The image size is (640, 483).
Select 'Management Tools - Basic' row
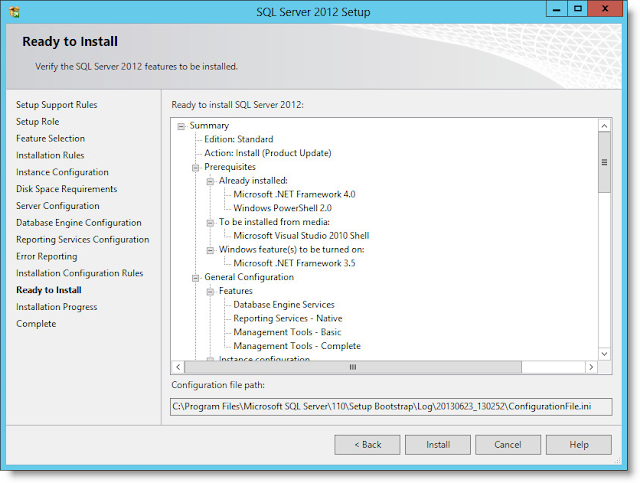tap(287, 332)
